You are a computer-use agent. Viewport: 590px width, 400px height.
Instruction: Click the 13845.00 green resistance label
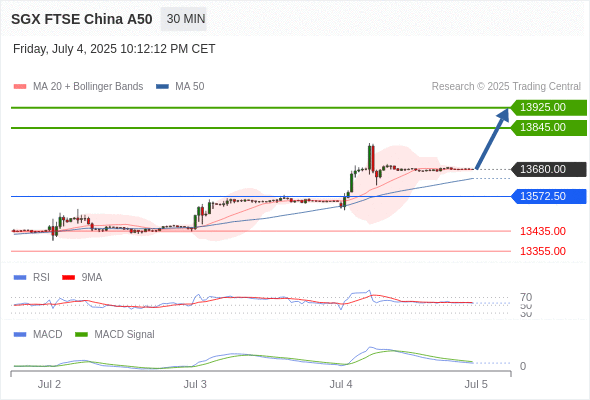[x=548, y=128]
